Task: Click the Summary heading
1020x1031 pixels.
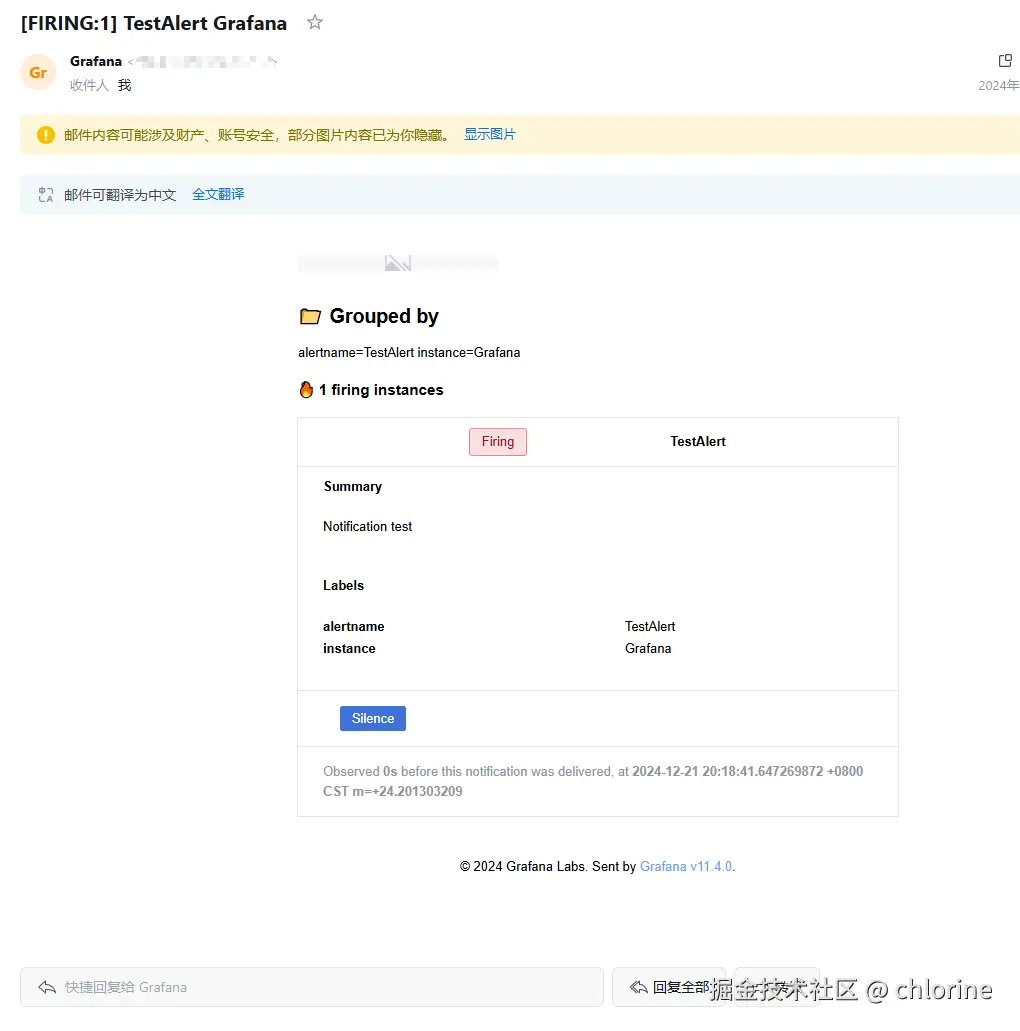Action: click(x=352, y=487)
